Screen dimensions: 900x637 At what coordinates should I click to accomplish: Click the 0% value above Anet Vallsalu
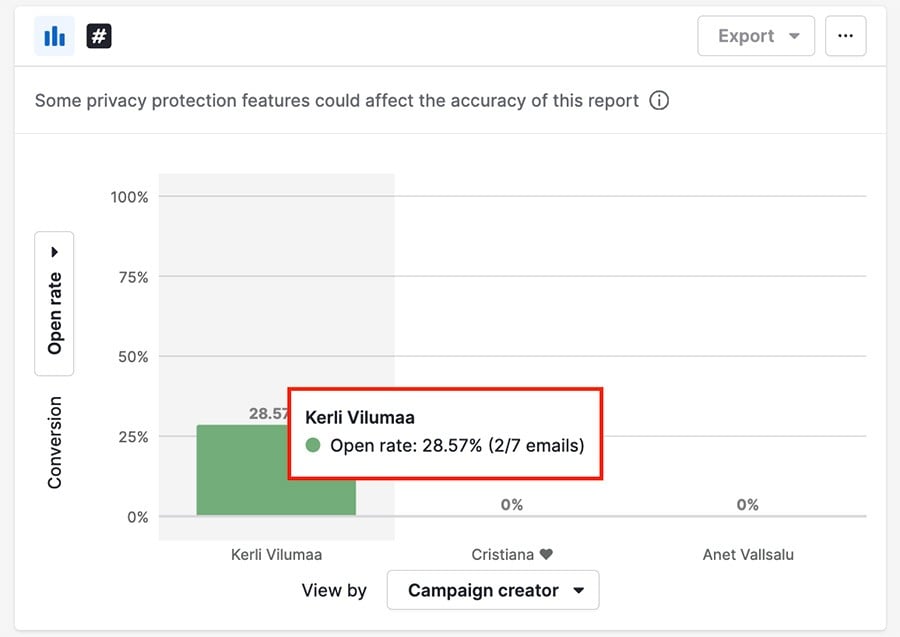[748, 505]
